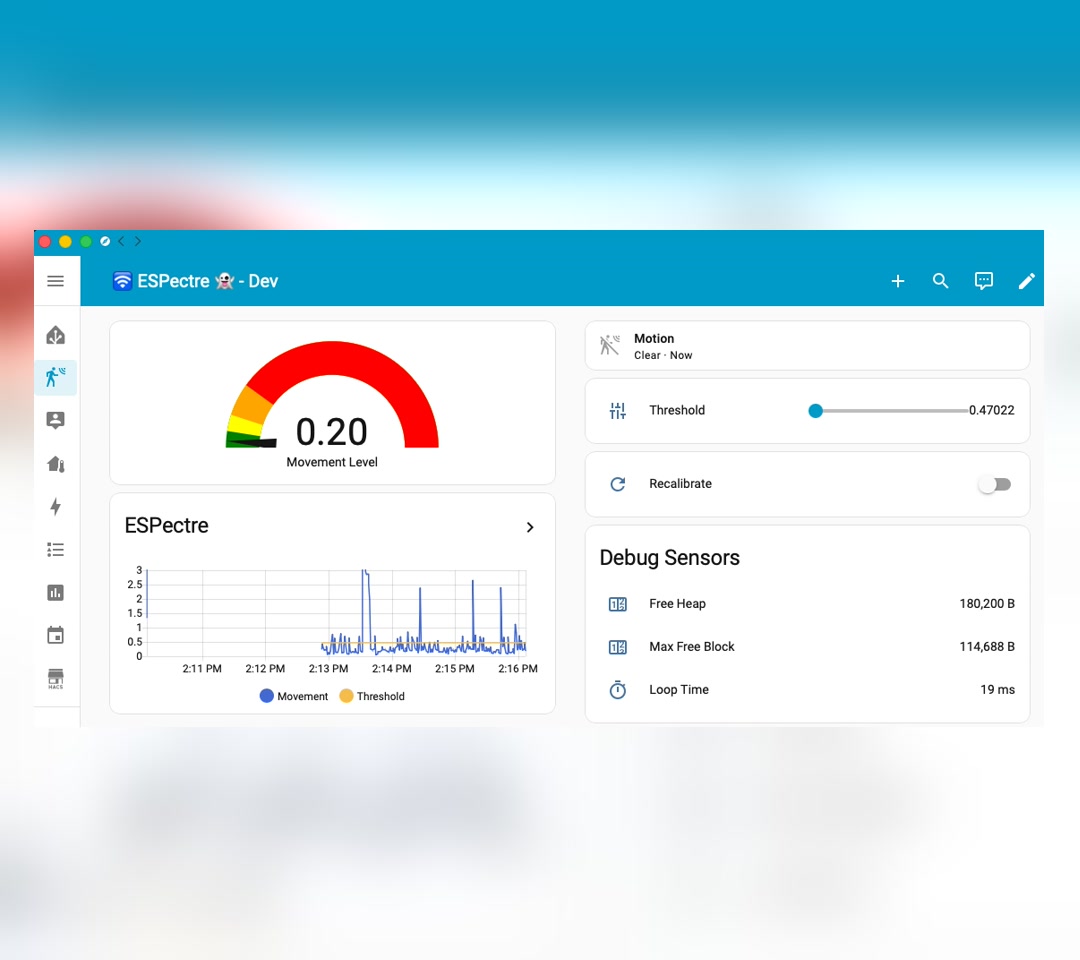The width and height of the screenshot is (1080, 960).
Task: Click the 0.47022 threshold value
Action: pos(991,410)
